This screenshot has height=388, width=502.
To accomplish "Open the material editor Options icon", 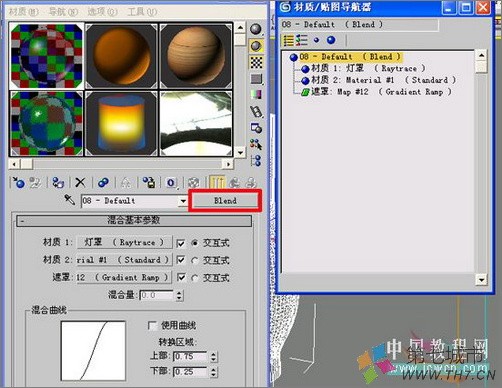I will [256, 128].
